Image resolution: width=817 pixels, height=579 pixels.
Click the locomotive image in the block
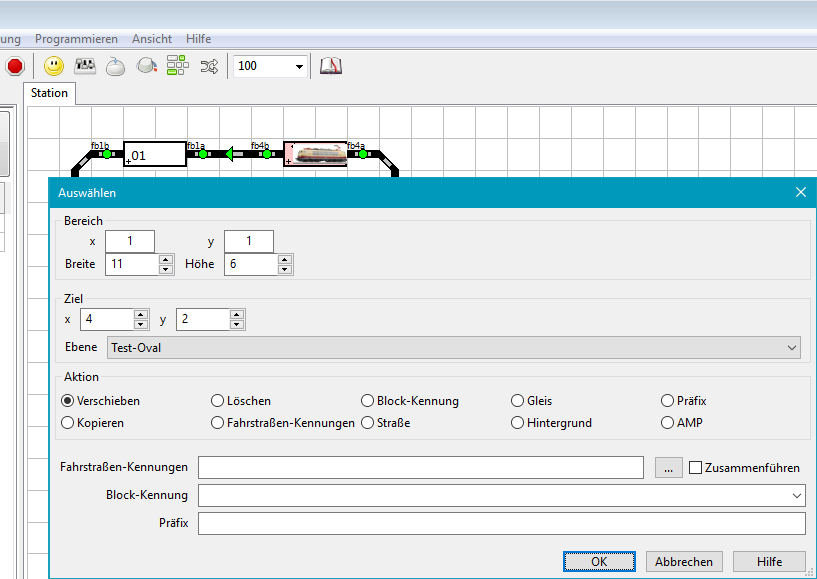click(316, 153)
